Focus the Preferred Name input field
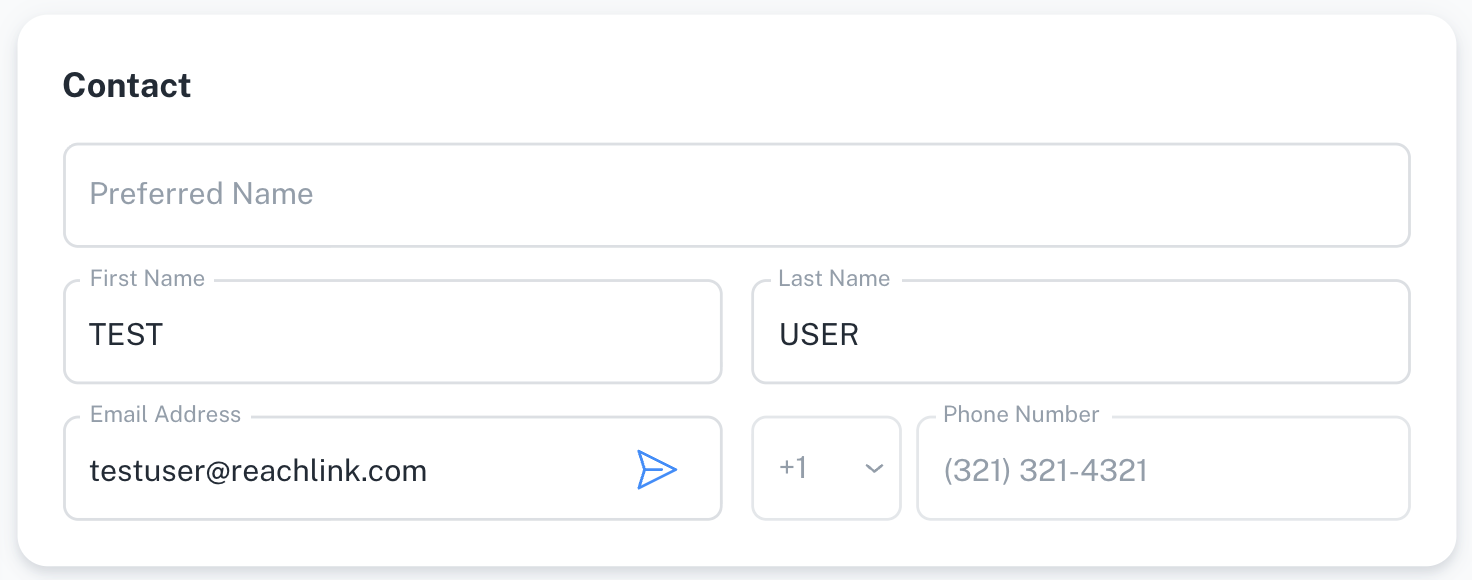 [736, 195]
